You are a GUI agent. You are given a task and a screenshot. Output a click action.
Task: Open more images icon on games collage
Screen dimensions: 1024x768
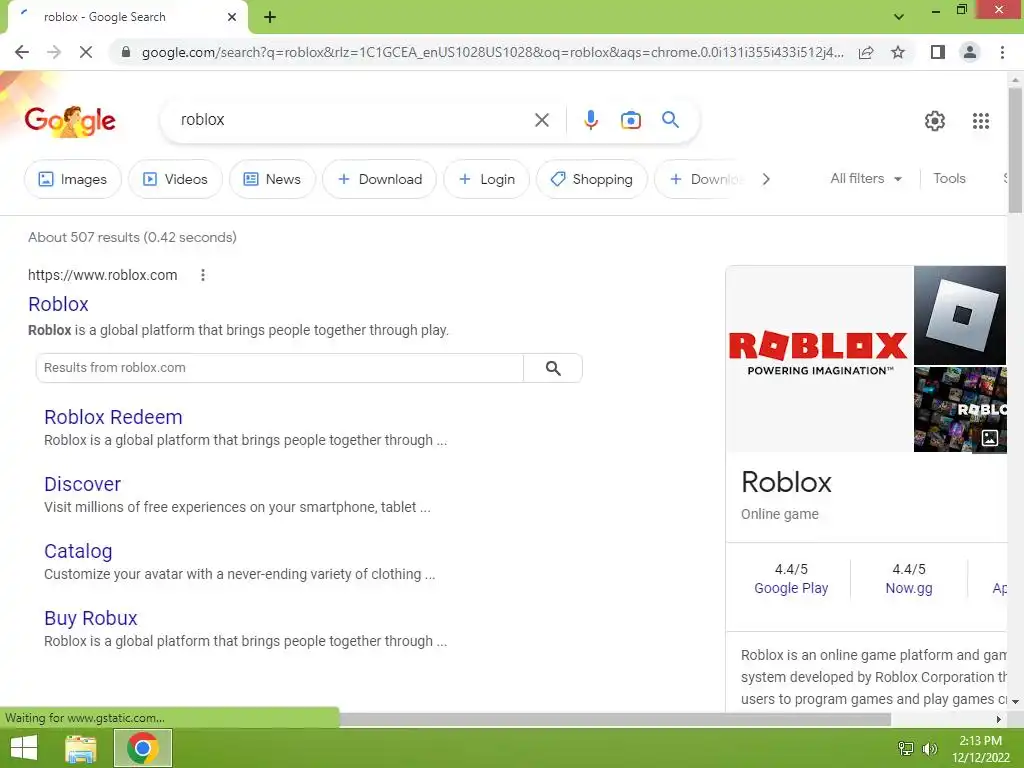click(x=990, y=438)
